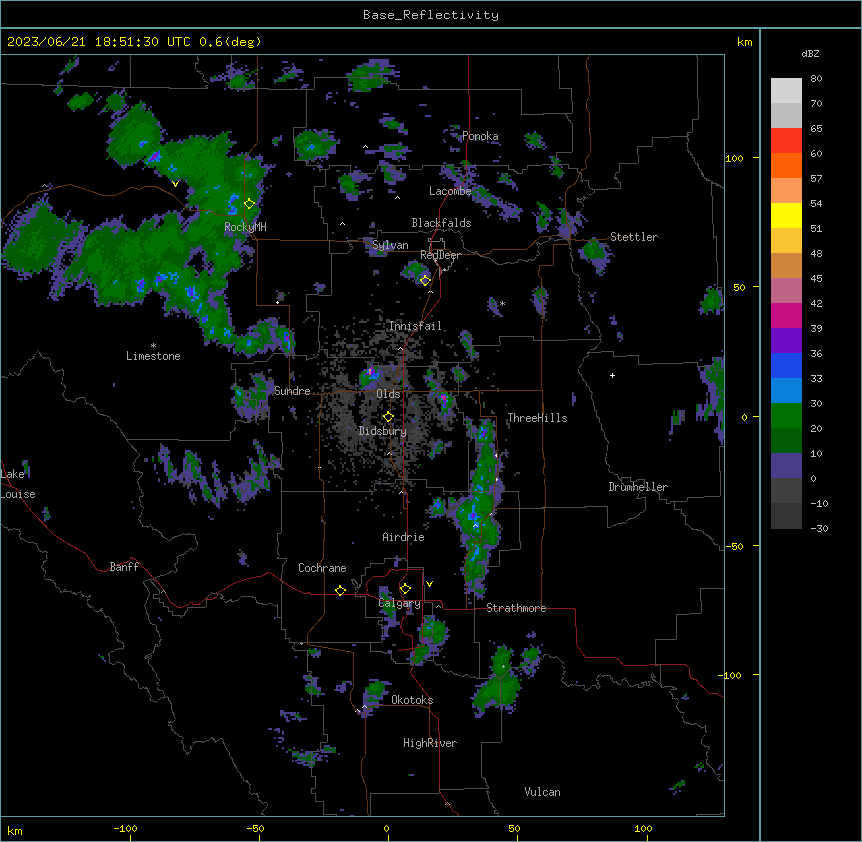Click the -100 tick label on bottom axis

125,828
